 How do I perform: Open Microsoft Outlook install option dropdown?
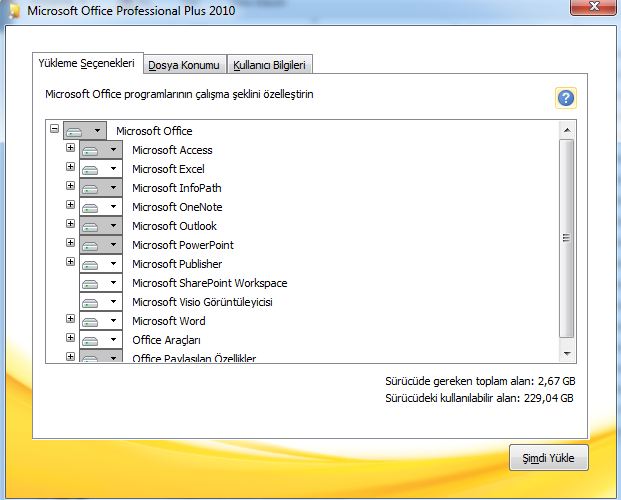[101, 225]
